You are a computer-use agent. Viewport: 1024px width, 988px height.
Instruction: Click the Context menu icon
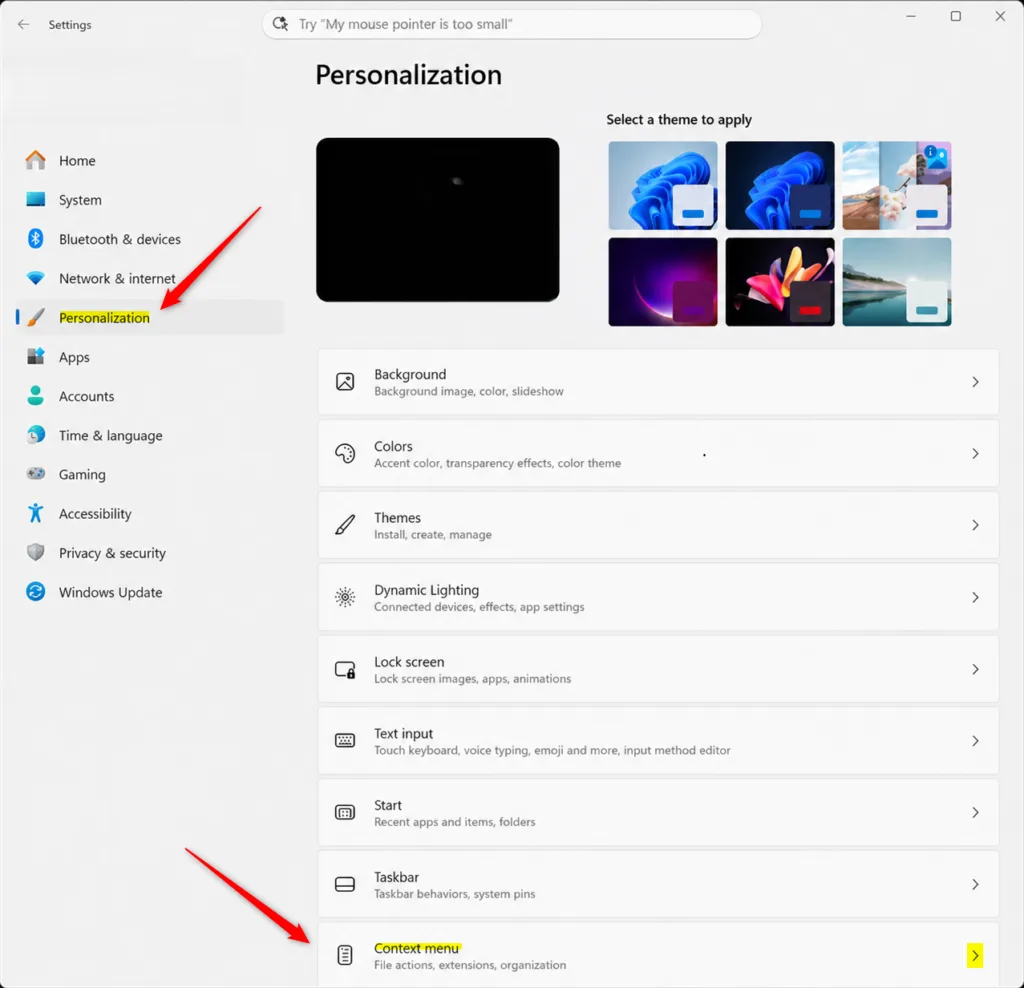coord(345,955)
